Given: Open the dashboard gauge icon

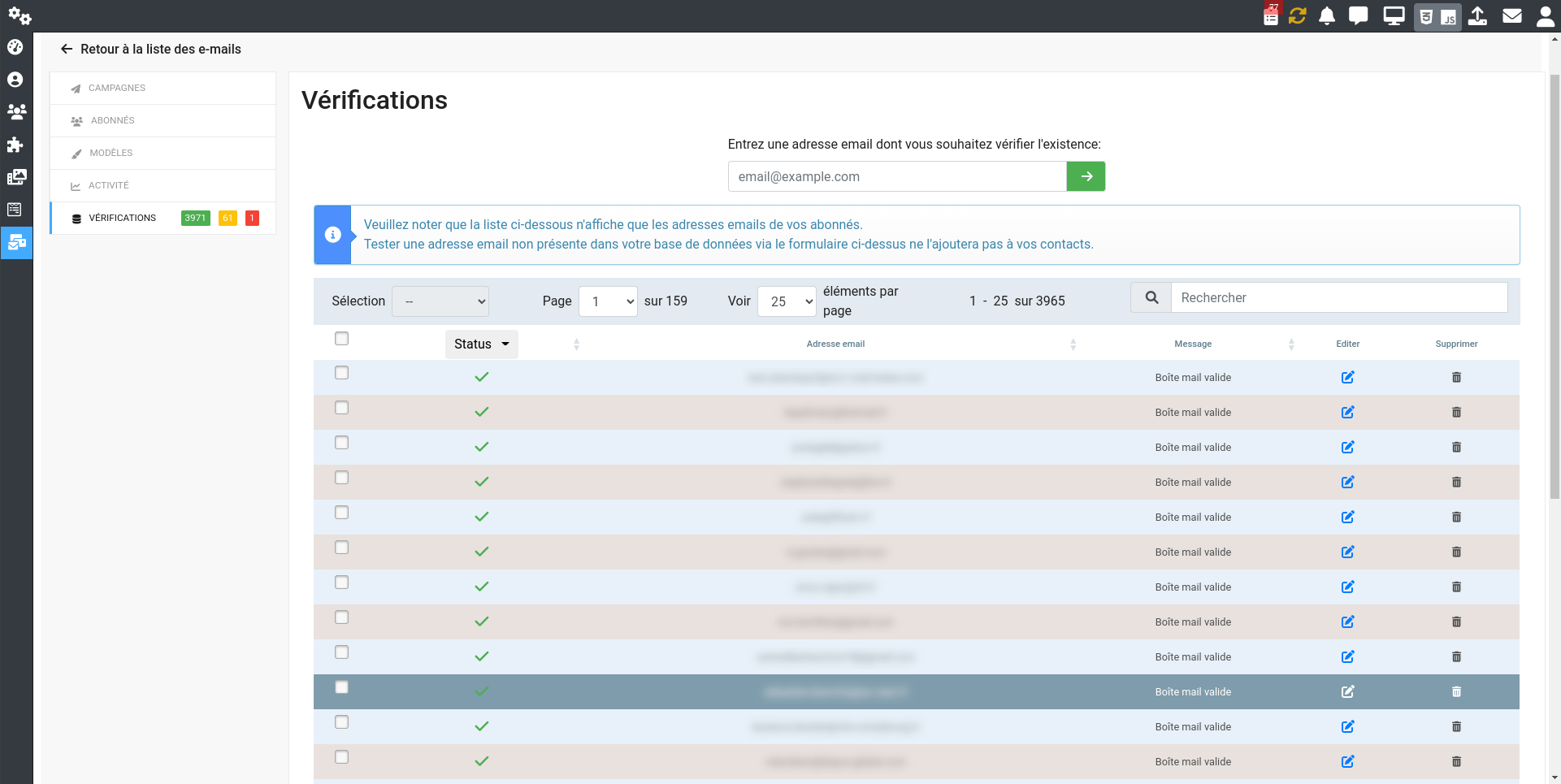Looking at the screenshot, I should pyautogui.click(x=15, y=47).
